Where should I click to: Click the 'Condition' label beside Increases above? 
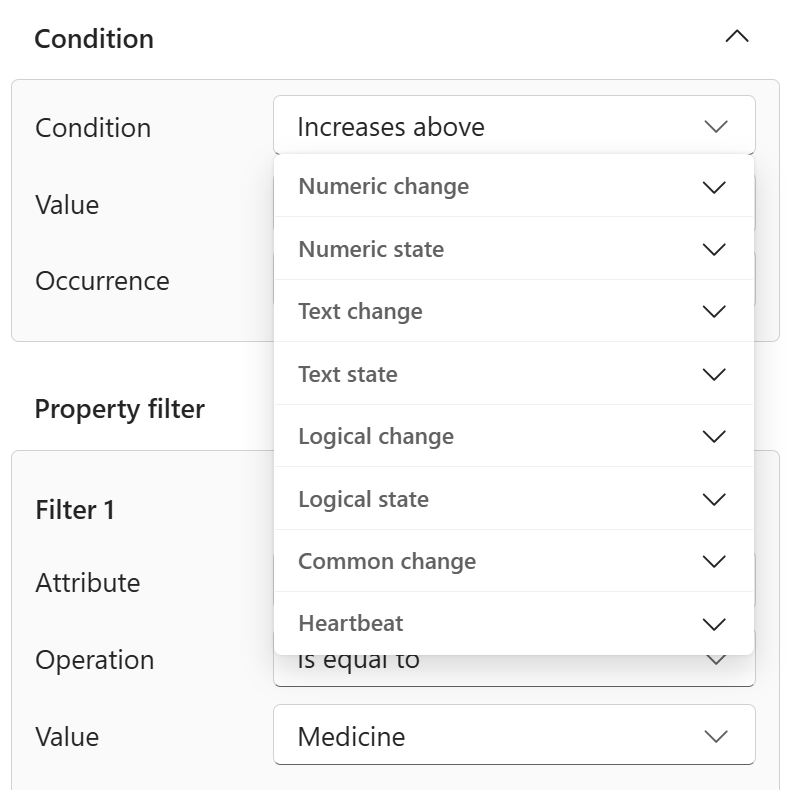[x=93, y=127]
